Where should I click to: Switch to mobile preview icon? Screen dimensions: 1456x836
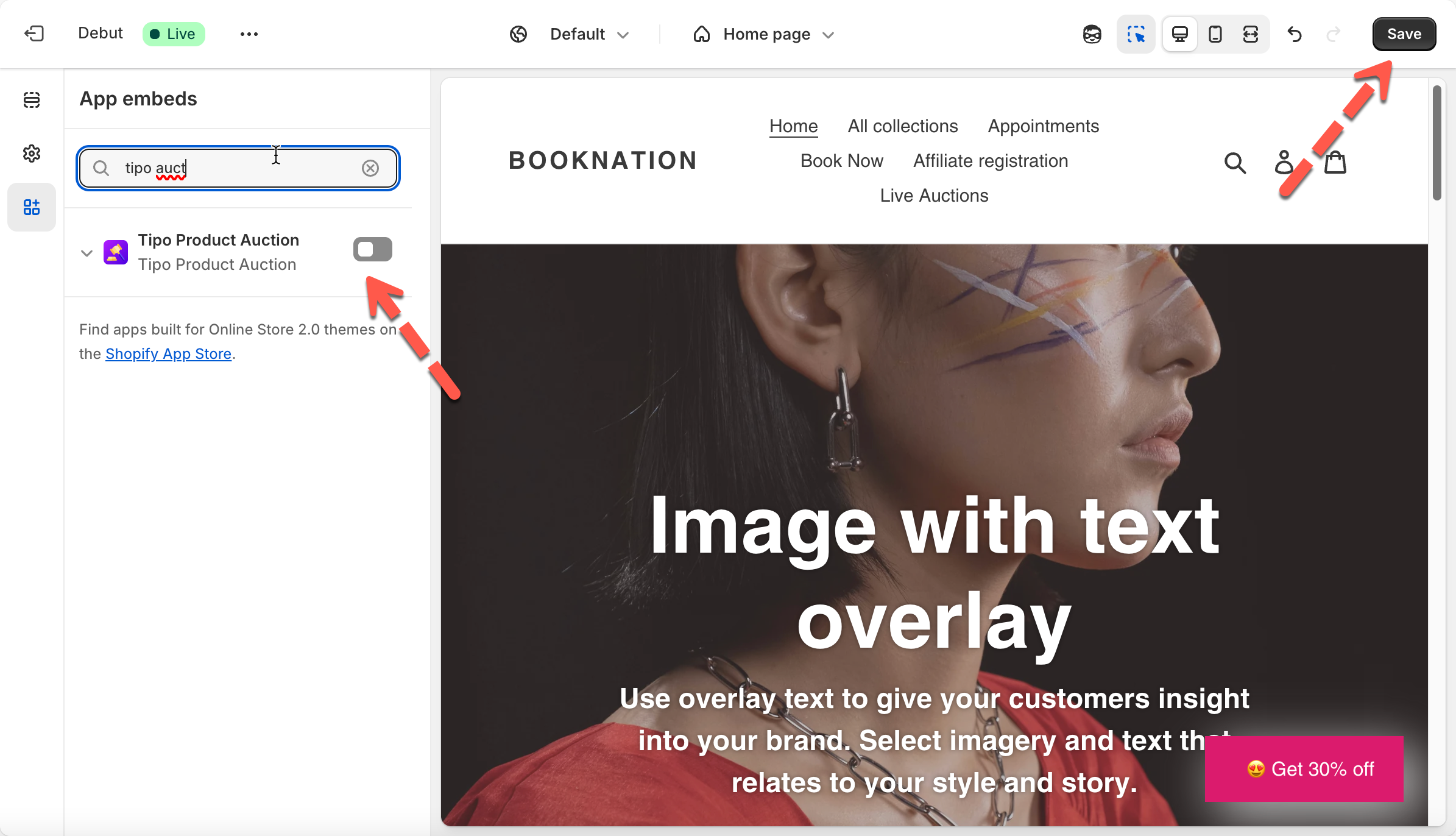pyautogui.click(x=1215, y=34)
